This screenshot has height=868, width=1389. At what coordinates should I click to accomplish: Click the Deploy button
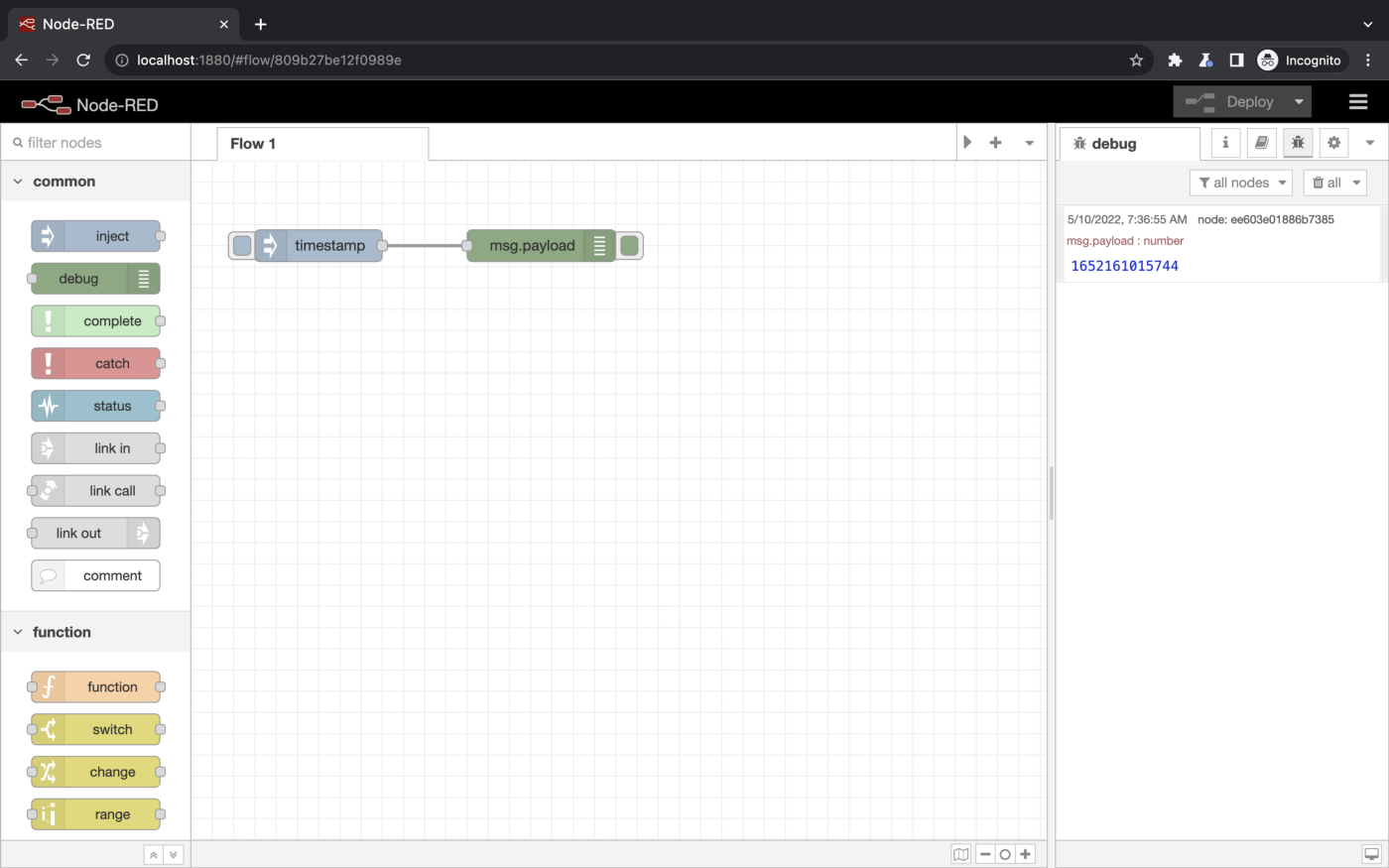pyautogui.click(x=1230, y=102)
